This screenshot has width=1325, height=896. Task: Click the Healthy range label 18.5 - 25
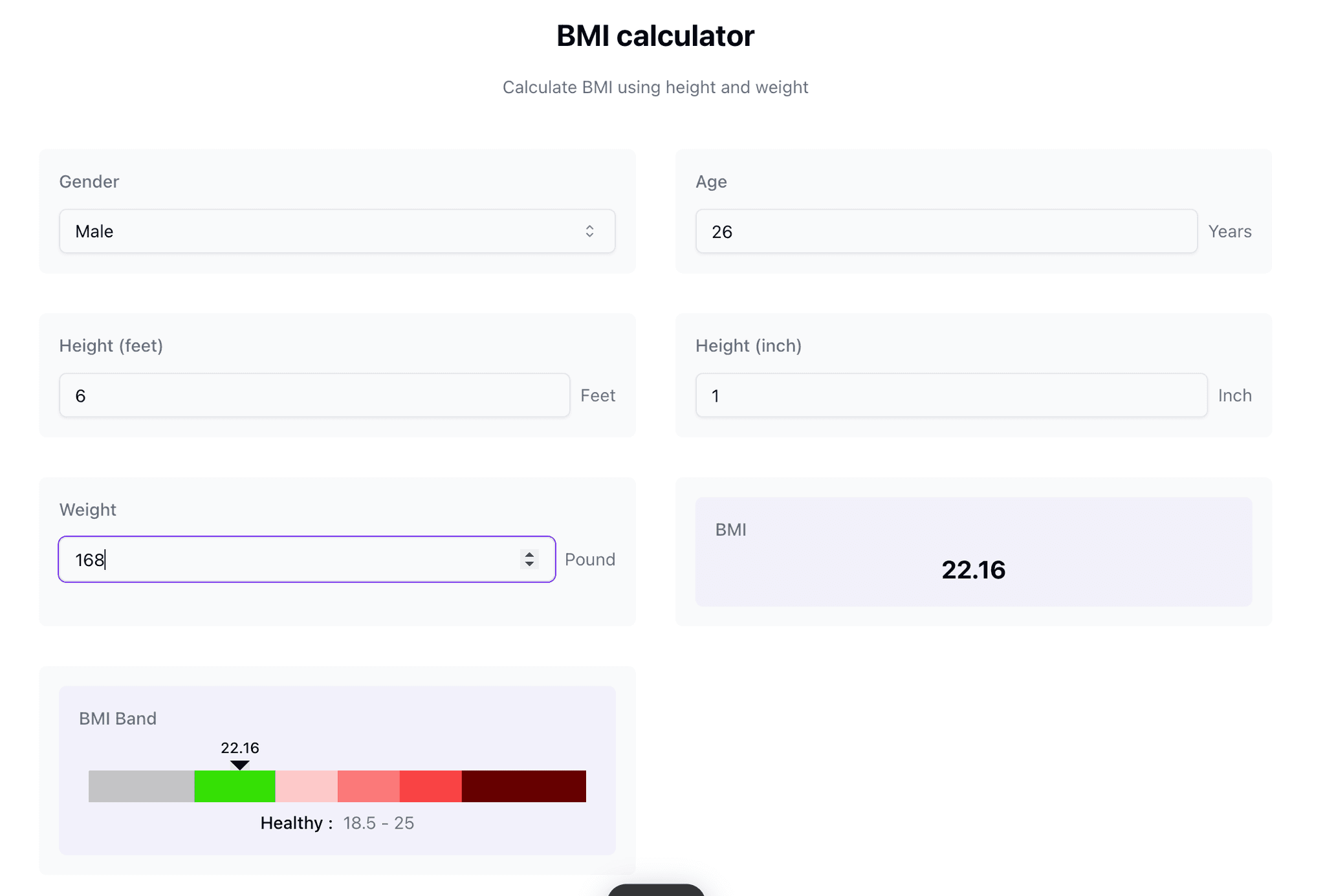pos(378,822)
